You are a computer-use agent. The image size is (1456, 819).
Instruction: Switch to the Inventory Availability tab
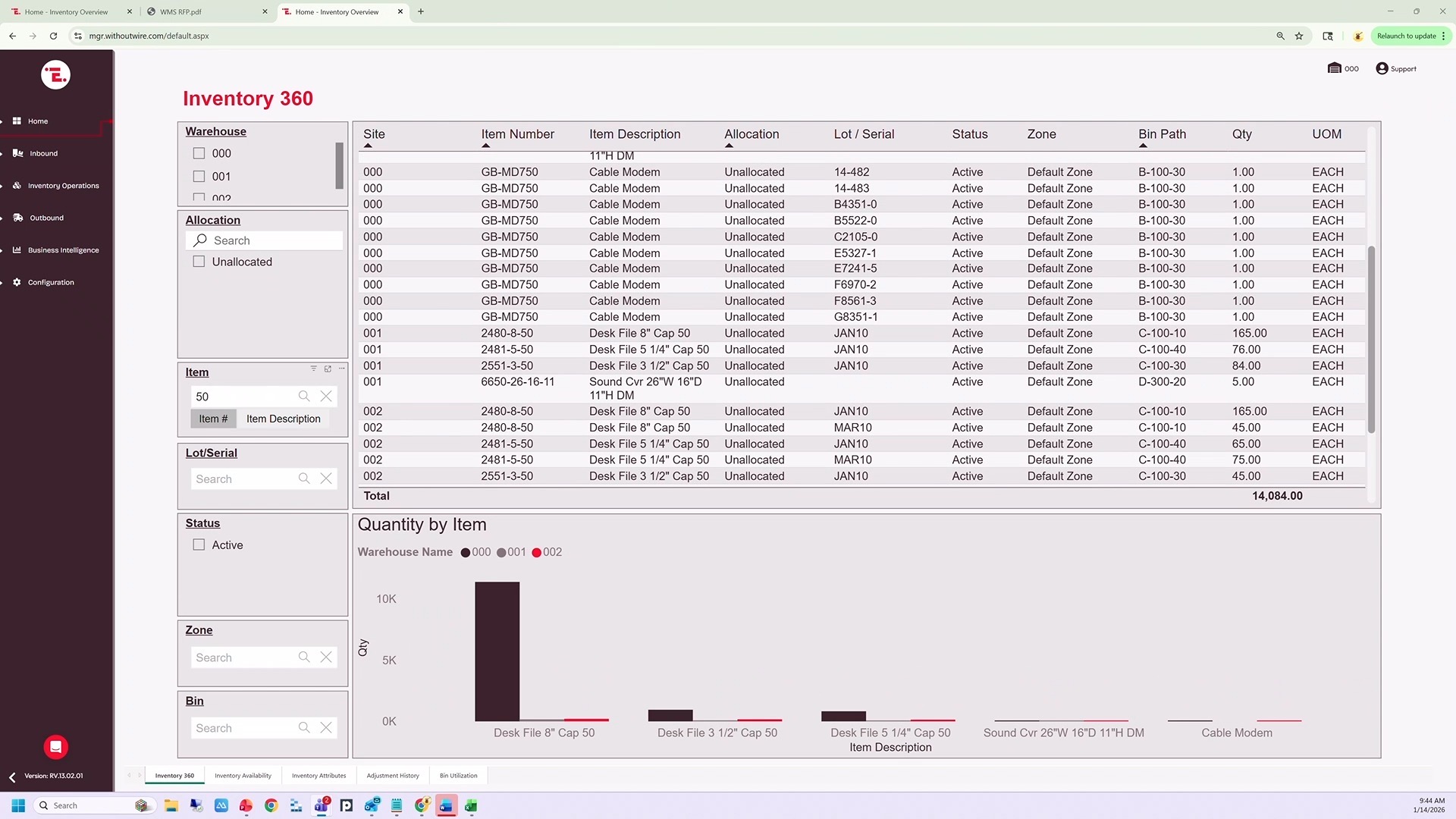243,776
